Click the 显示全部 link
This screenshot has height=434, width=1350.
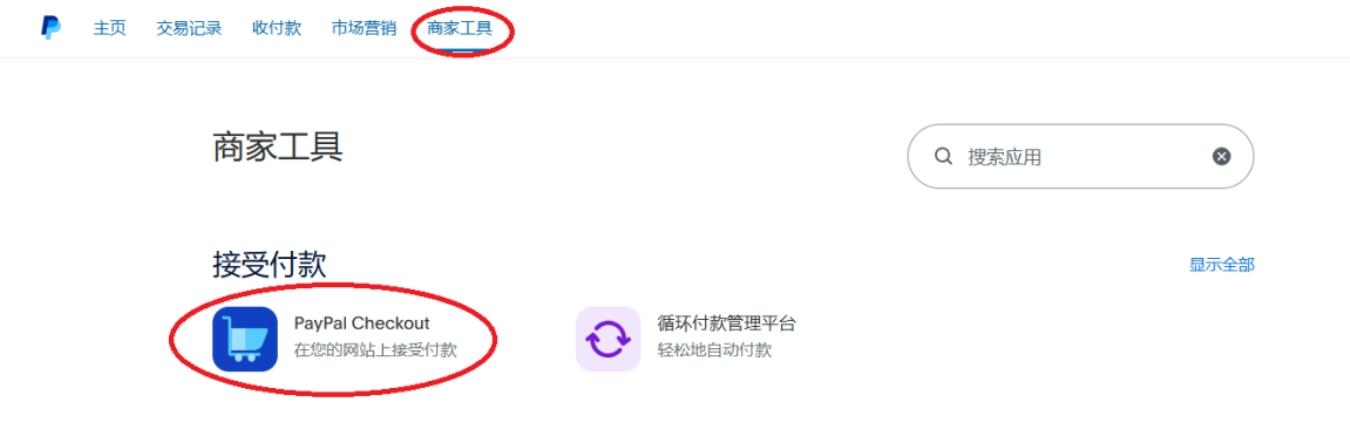[1221, 265]
